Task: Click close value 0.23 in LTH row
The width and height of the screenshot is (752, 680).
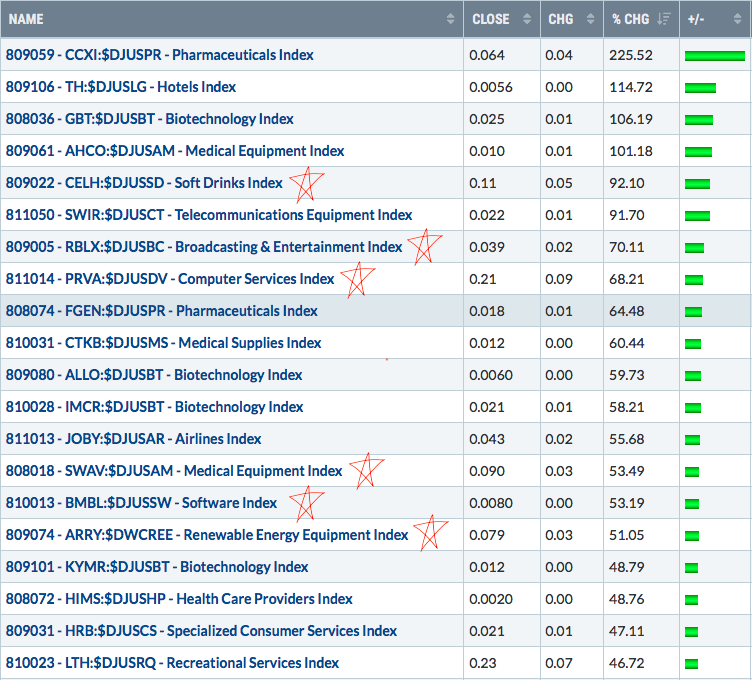Action: click(x=482, y=663)
